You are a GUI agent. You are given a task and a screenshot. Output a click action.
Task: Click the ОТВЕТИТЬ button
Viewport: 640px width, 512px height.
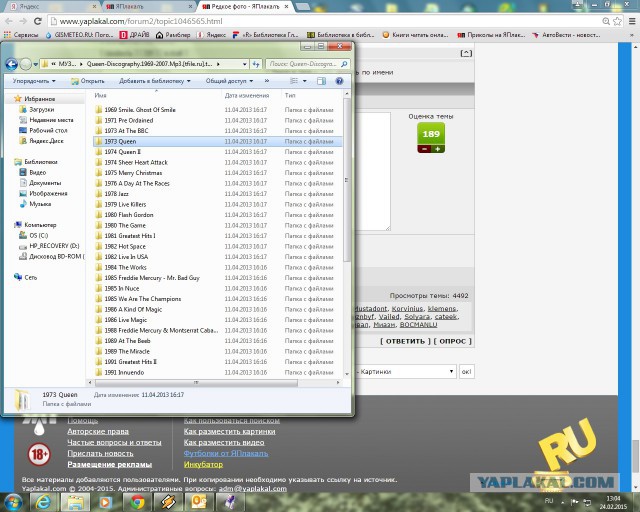tap(405, 341)
